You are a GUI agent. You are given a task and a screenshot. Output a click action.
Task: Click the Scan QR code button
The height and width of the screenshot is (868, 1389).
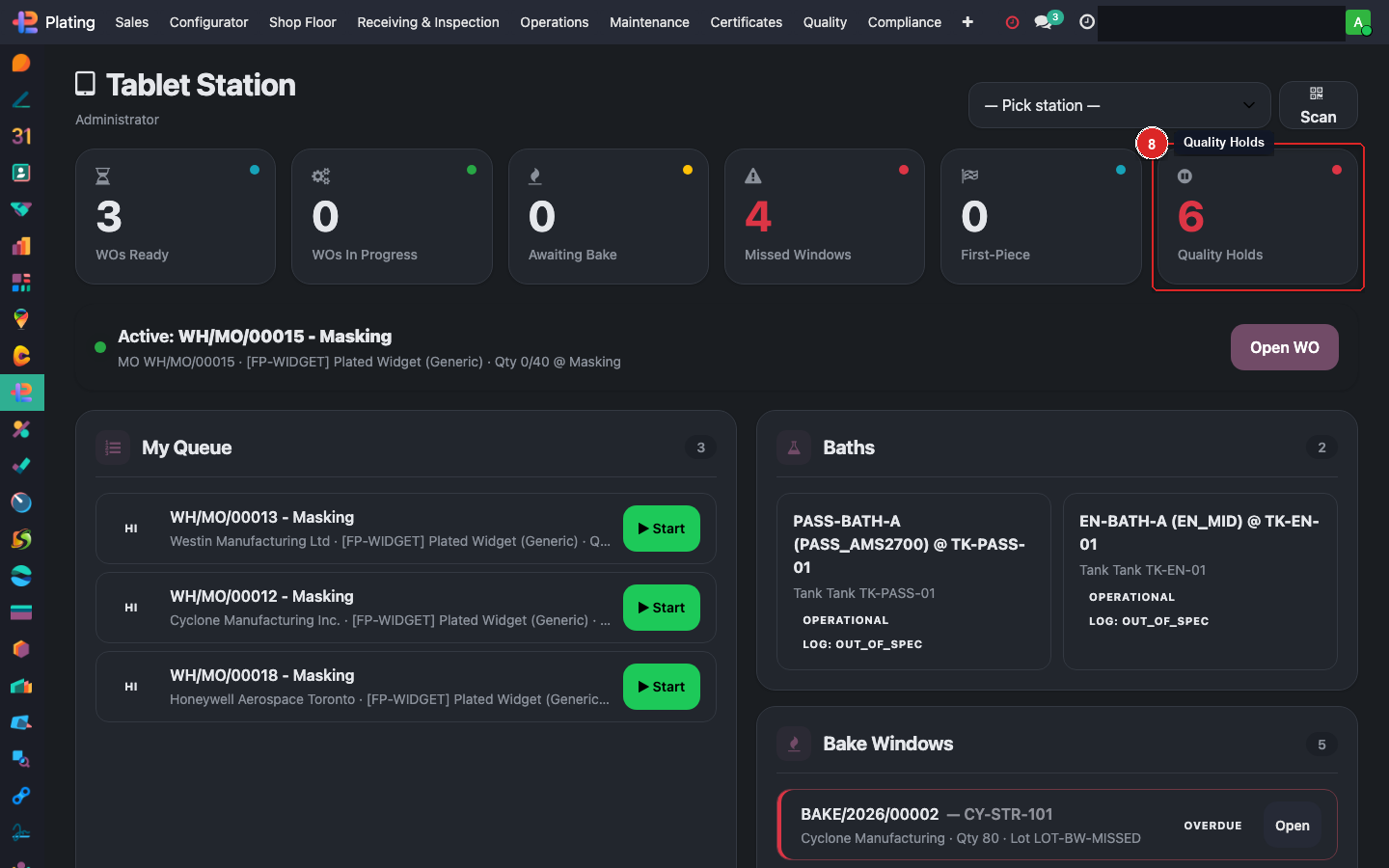1318,105
